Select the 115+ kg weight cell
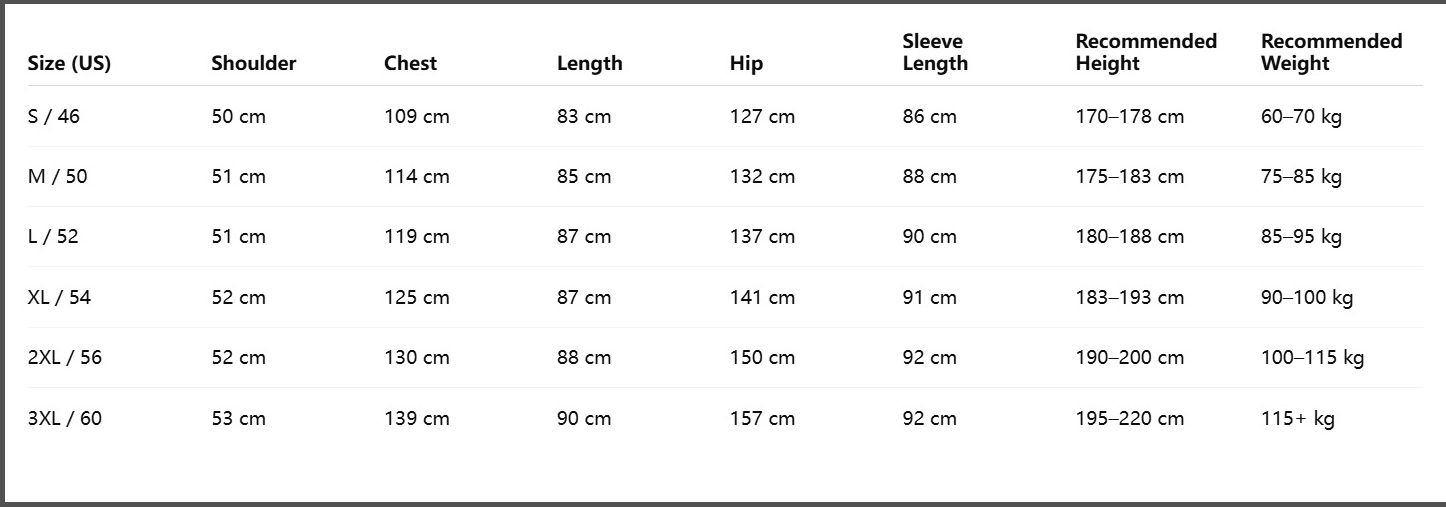Viewport: 1446px width, 507px height. (1297, 418)
